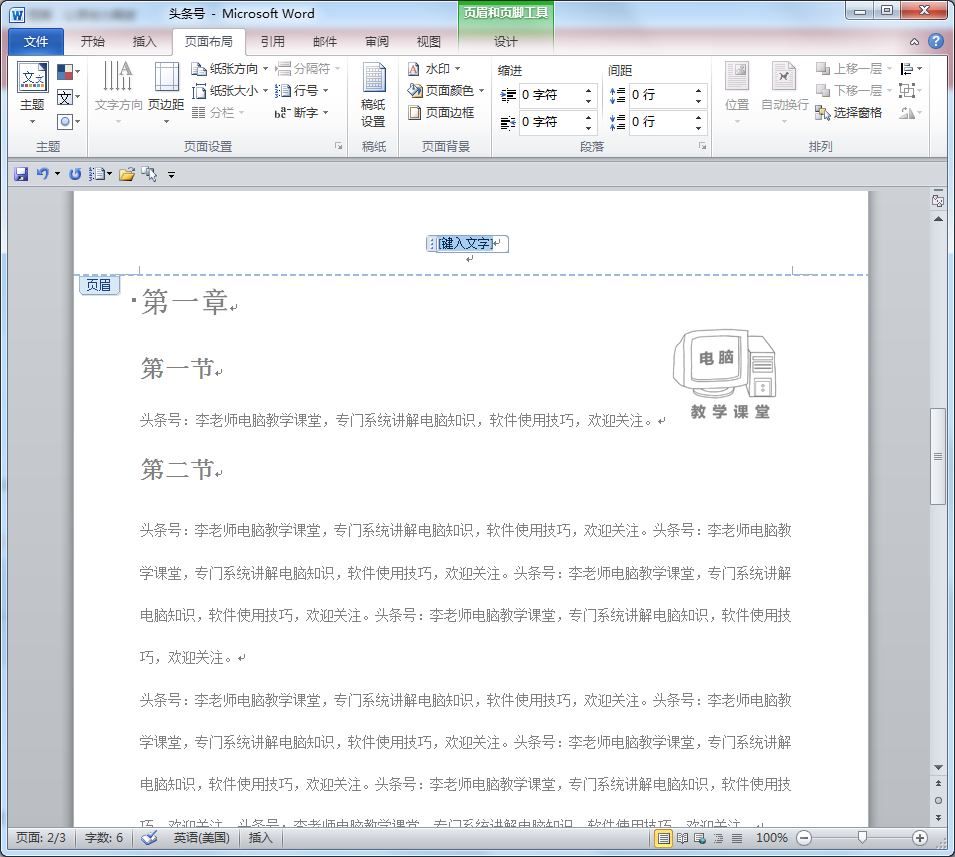Increase the left indent with the up stepper

pos(588,90)
